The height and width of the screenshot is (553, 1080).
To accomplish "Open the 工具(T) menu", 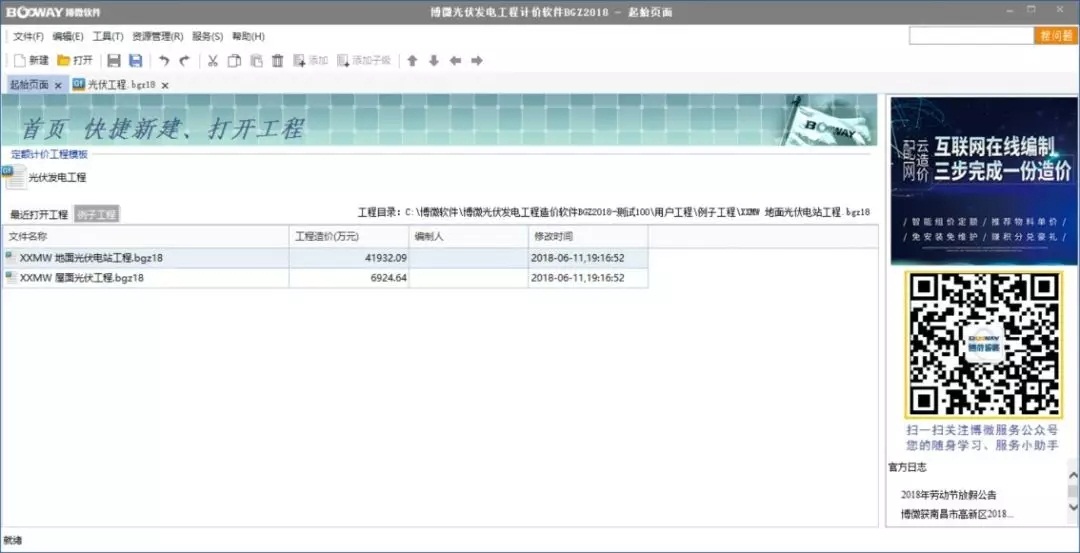I will (x=107, y=36).
